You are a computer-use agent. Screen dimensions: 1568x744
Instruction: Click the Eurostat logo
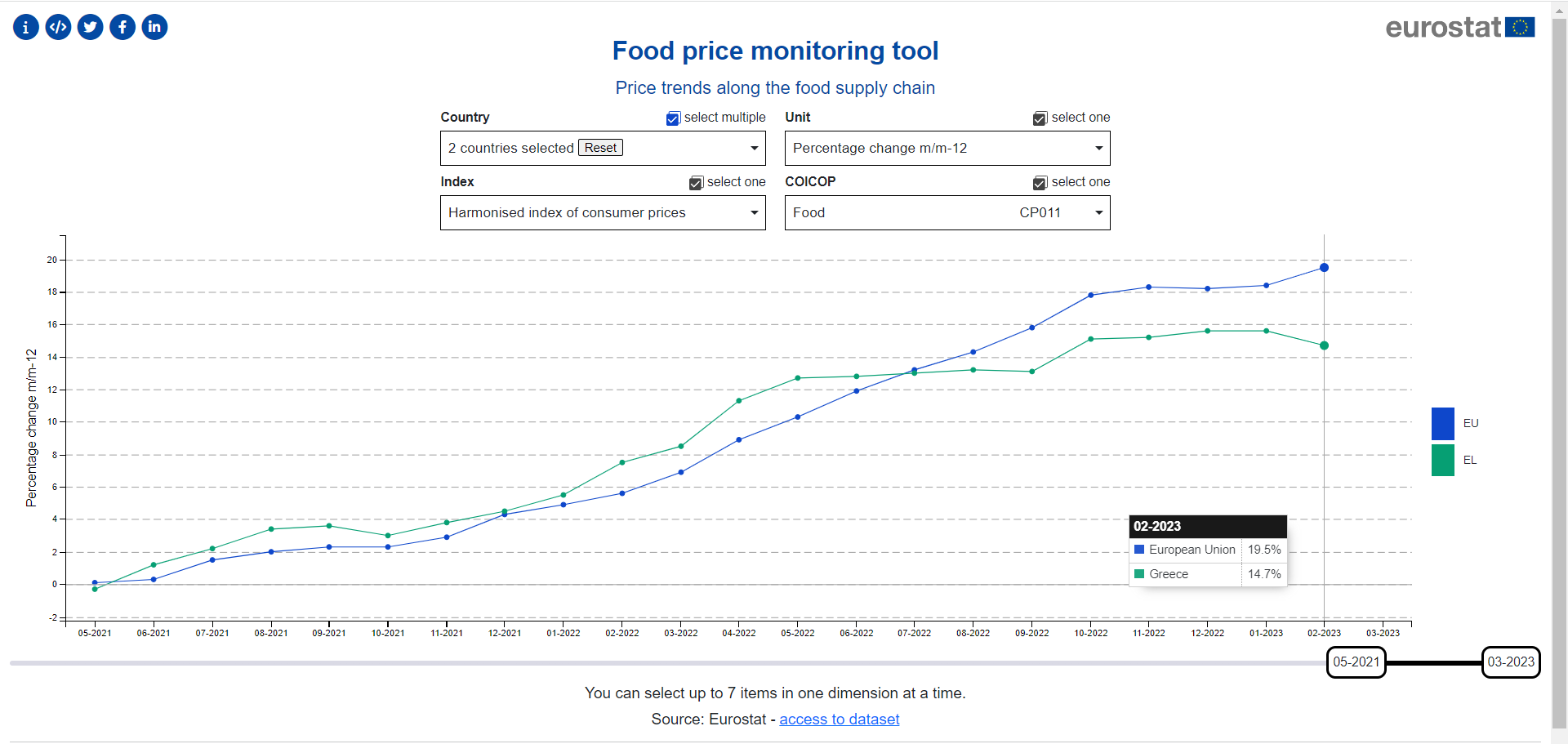[1459, 28]
